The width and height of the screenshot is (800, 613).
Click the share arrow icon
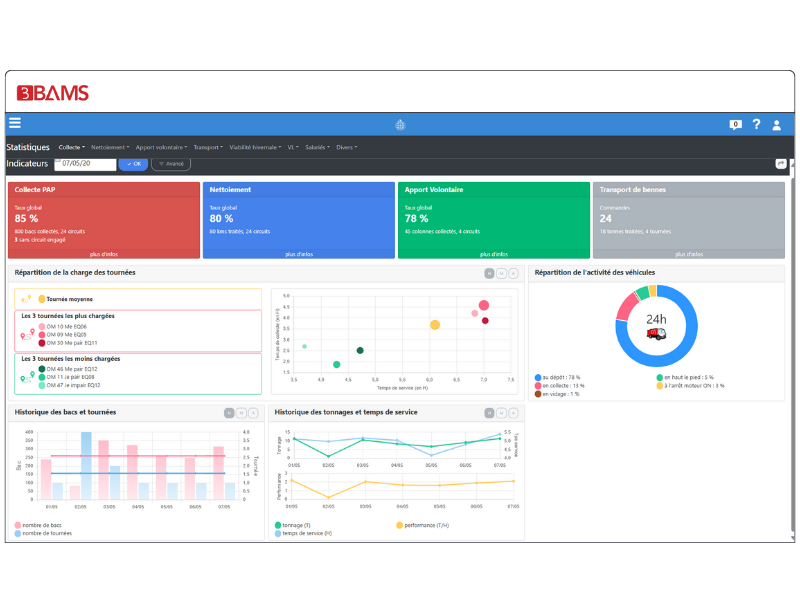[x=781, y=164]
